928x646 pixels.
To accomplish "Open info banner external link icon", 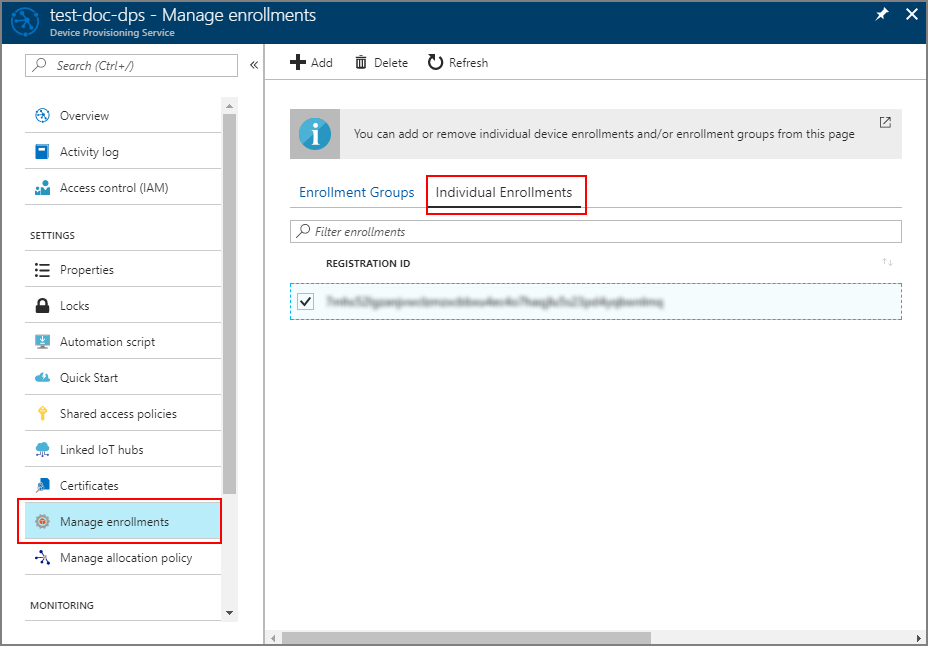I will tap(885, 122).
